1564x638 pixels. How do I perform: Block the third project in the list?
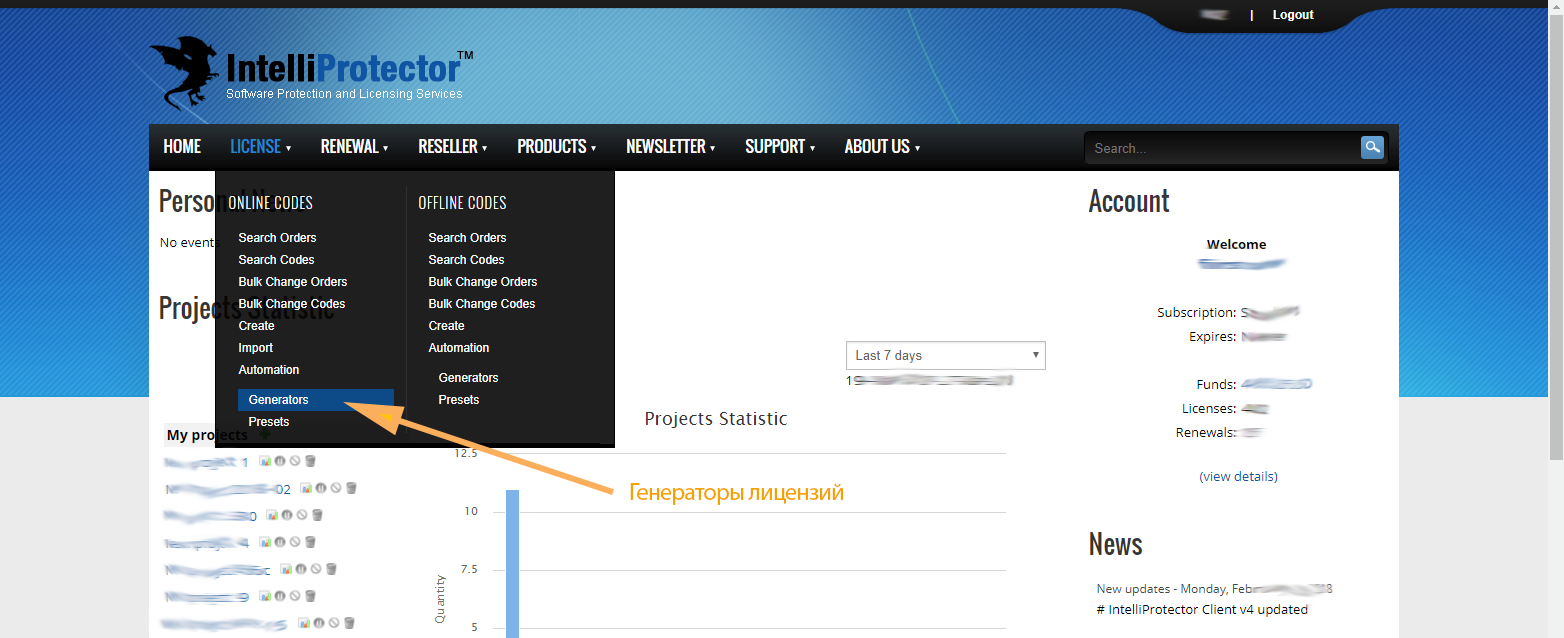tap(302, 515)
